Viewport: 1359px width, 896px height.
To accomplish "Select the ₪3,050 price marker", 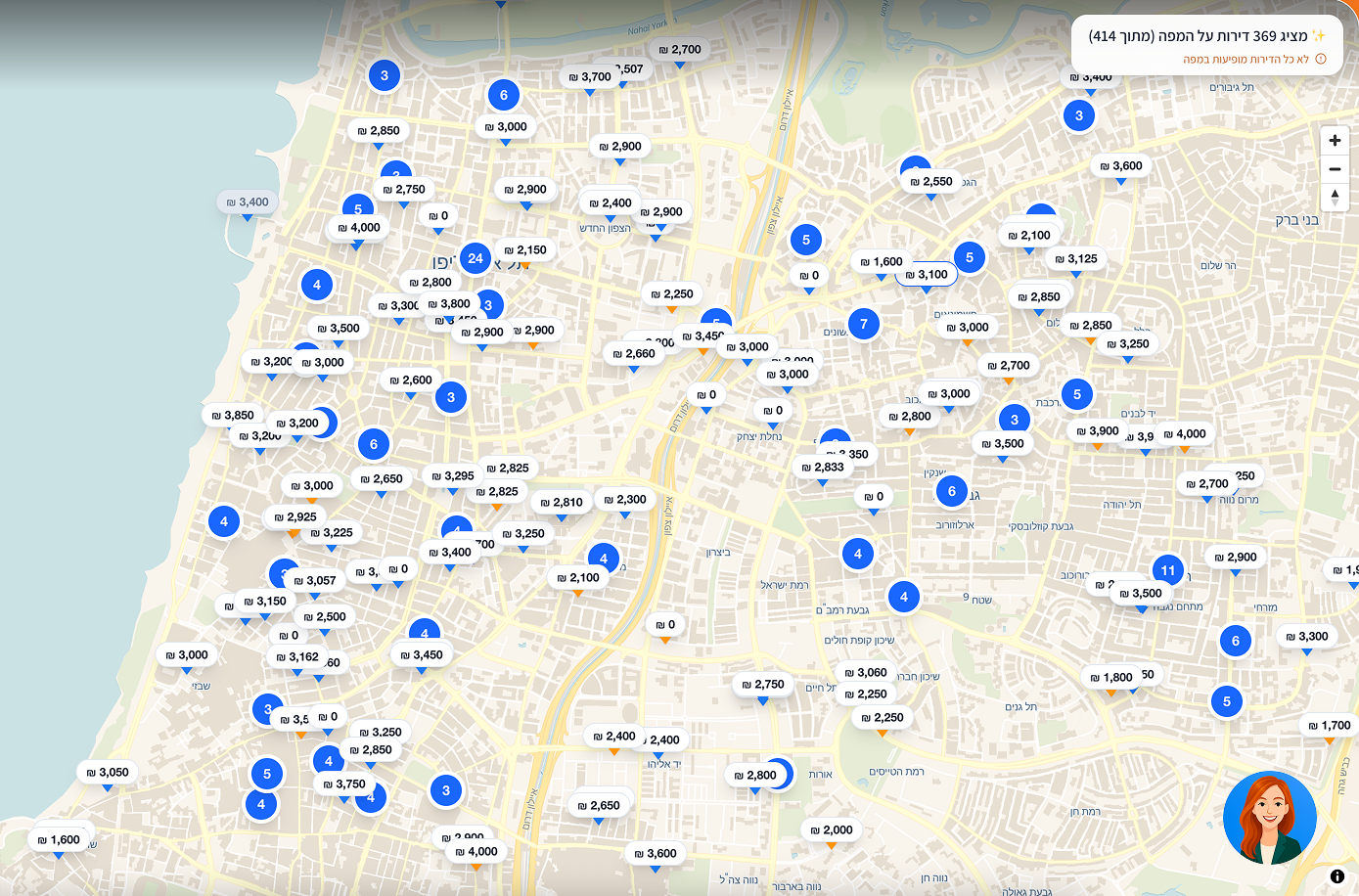I will 107,773.
